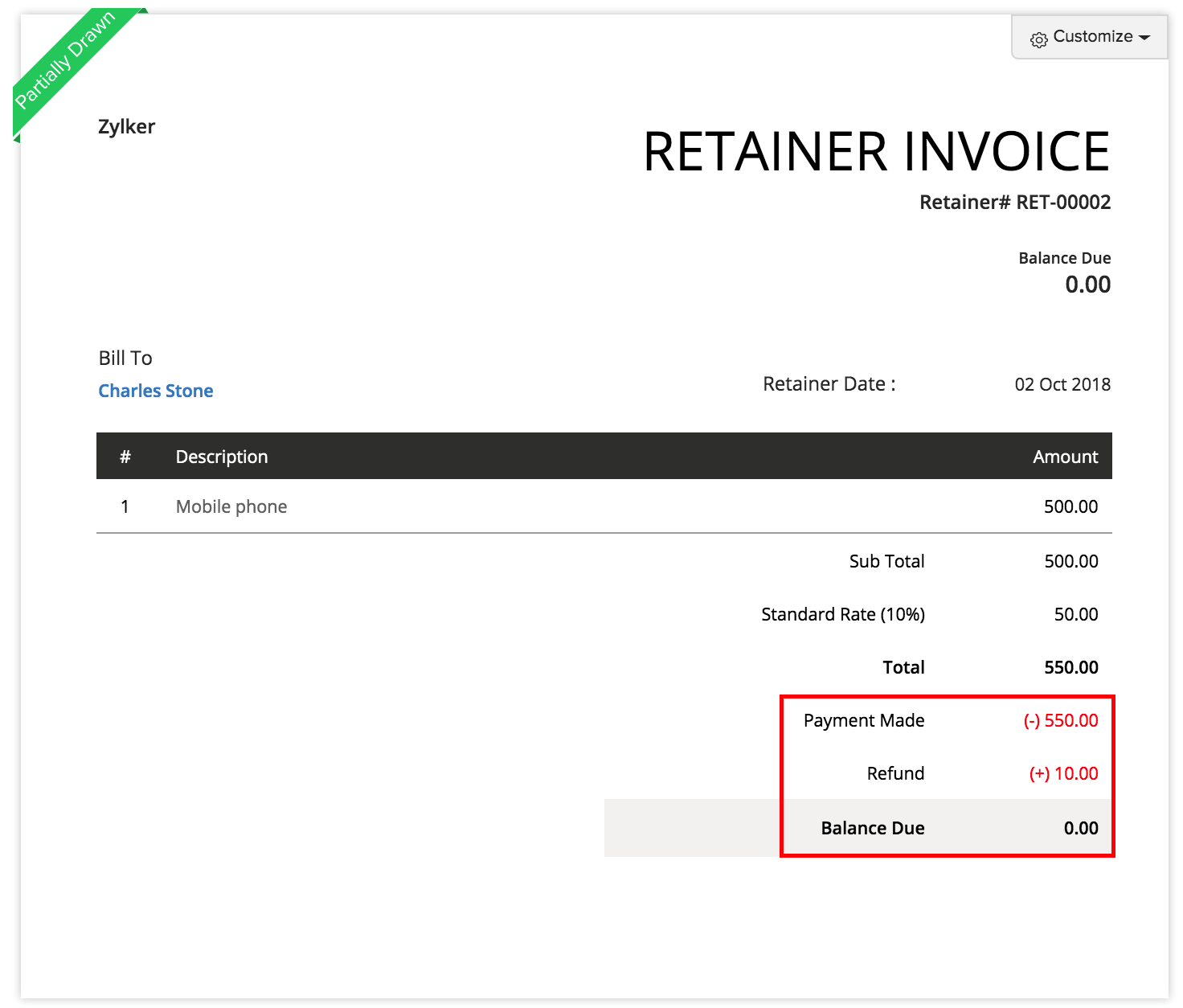This screenshot has width=1183, height=1008.
Task: Click the Mobile phone line item
Action: 231,506
